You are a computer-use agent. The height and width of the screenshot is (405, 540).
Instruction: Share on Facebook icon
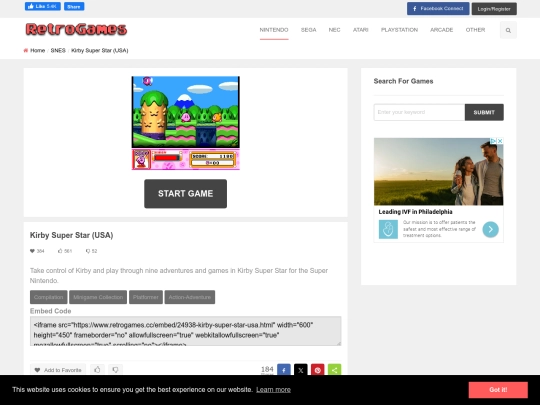[284, 370]
